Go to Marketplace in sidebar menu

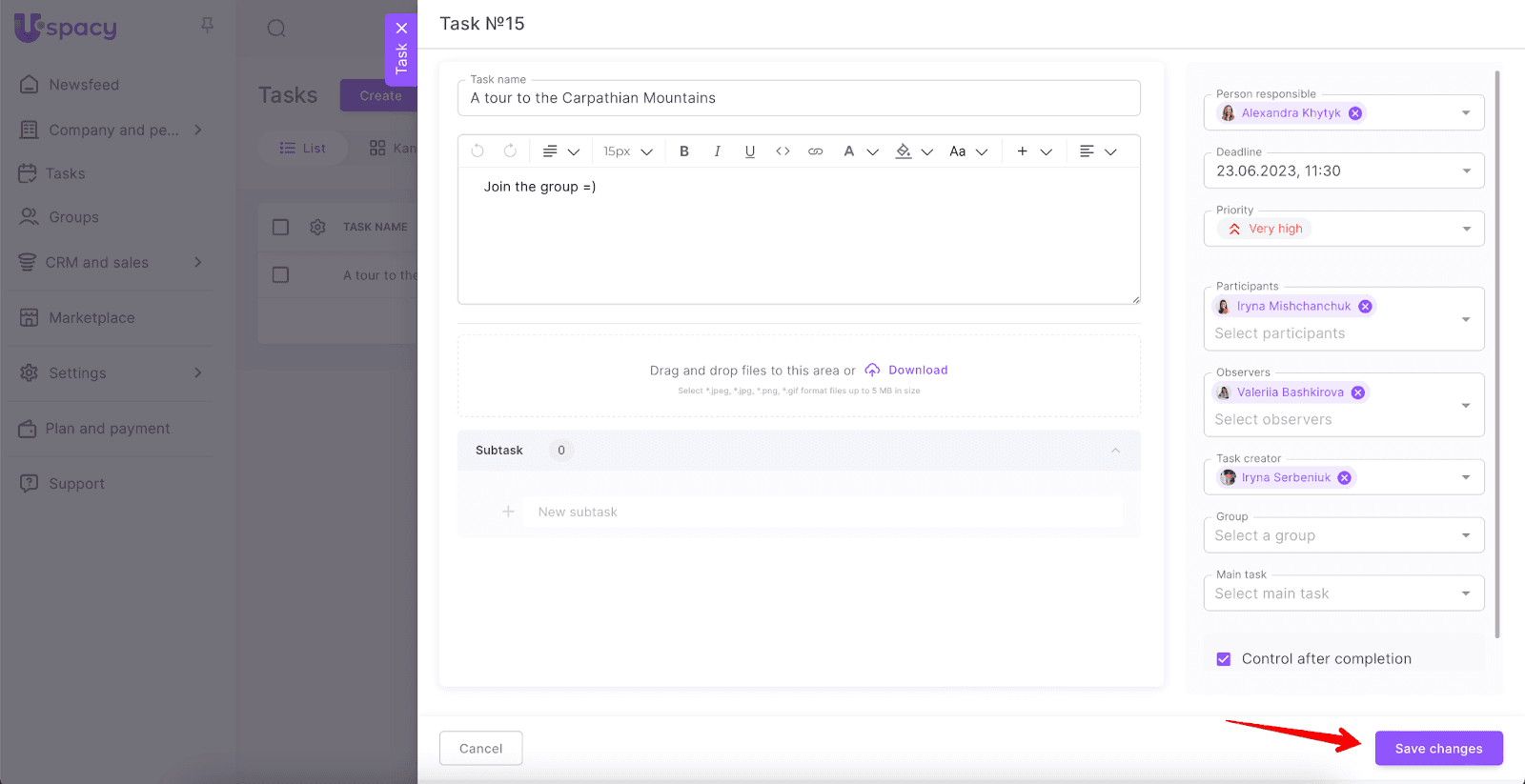[91, 318]
